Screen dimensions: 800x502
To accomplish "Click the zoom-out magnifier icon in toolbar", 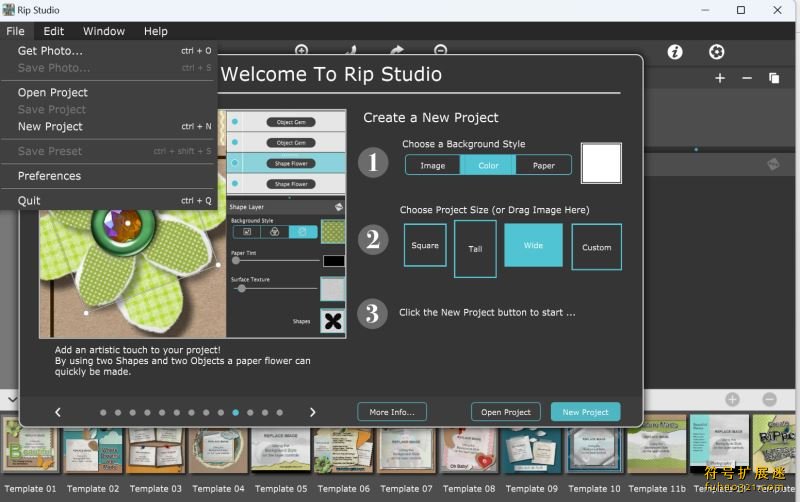I will [x=440, y=49].
